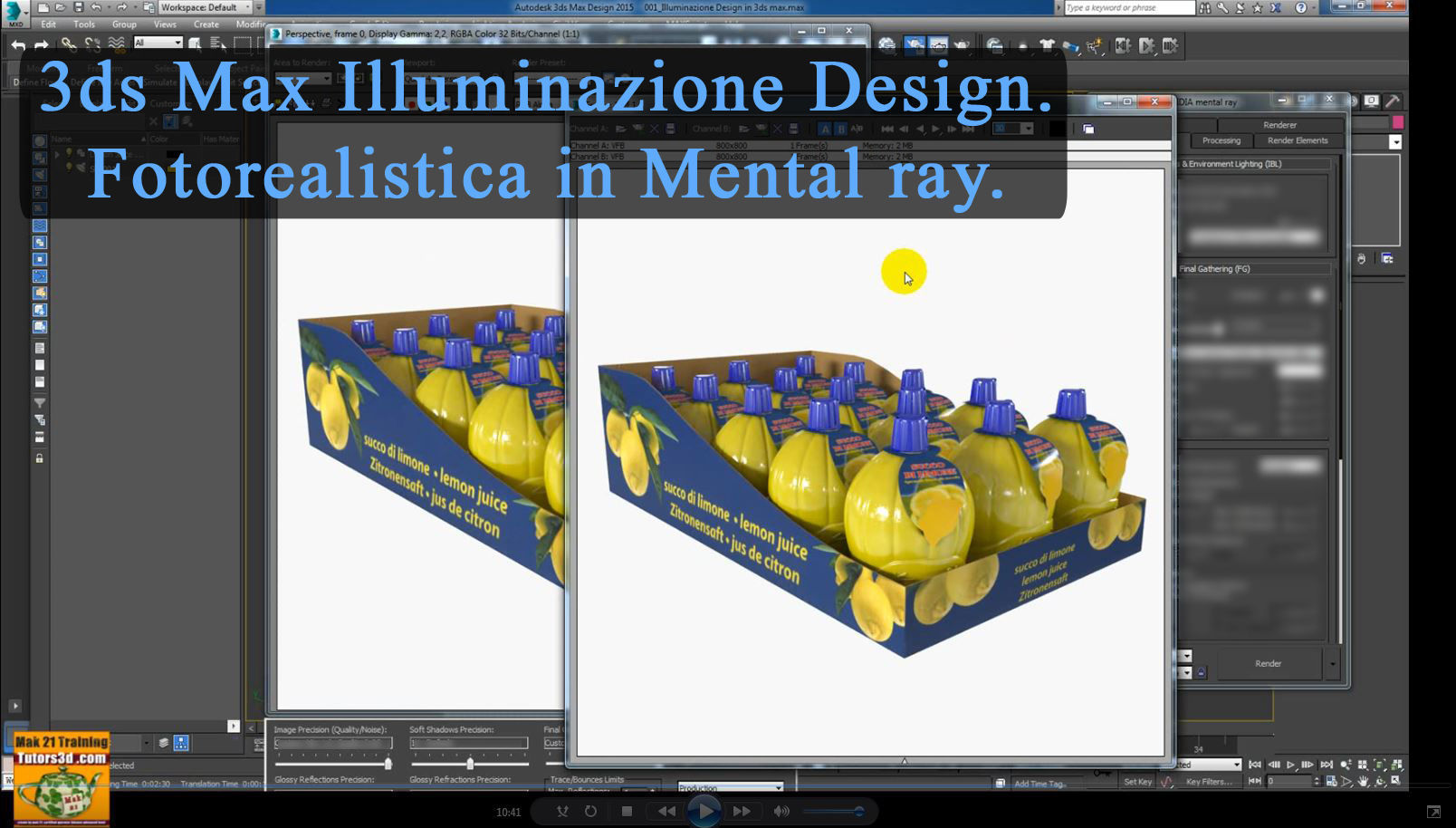Click the wrench Subscription Center icon
The image size is (1456, 828).
[x=1223, y=7]
